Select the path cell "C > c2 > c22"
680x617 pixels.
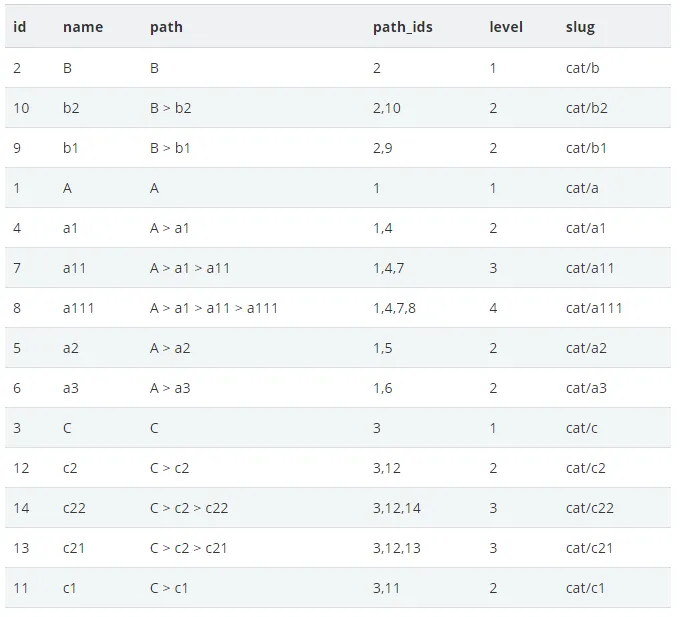click(x=189, y=508)
